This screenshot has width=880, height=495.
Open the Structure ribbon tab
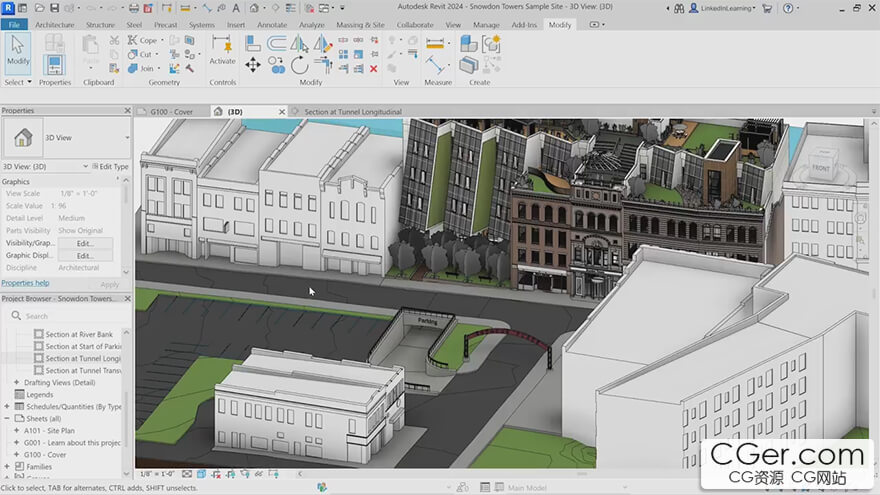pos(100,25)
